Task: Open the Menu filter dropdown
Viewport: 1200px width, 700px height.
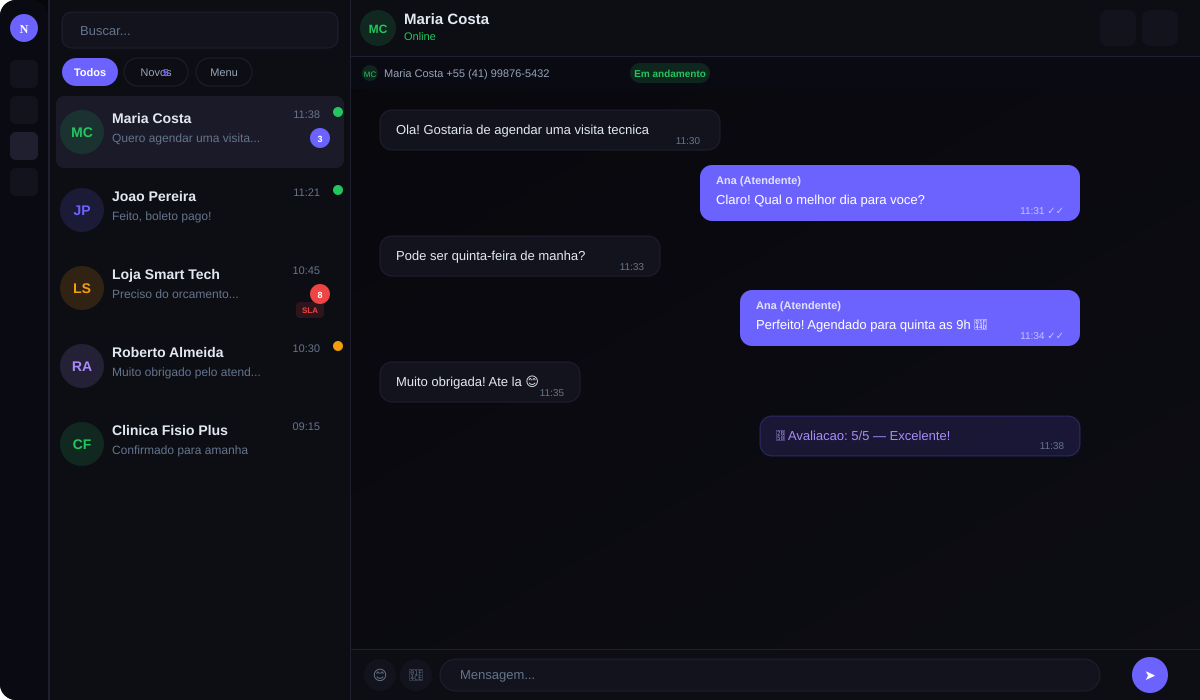Action: click(223, 72)
